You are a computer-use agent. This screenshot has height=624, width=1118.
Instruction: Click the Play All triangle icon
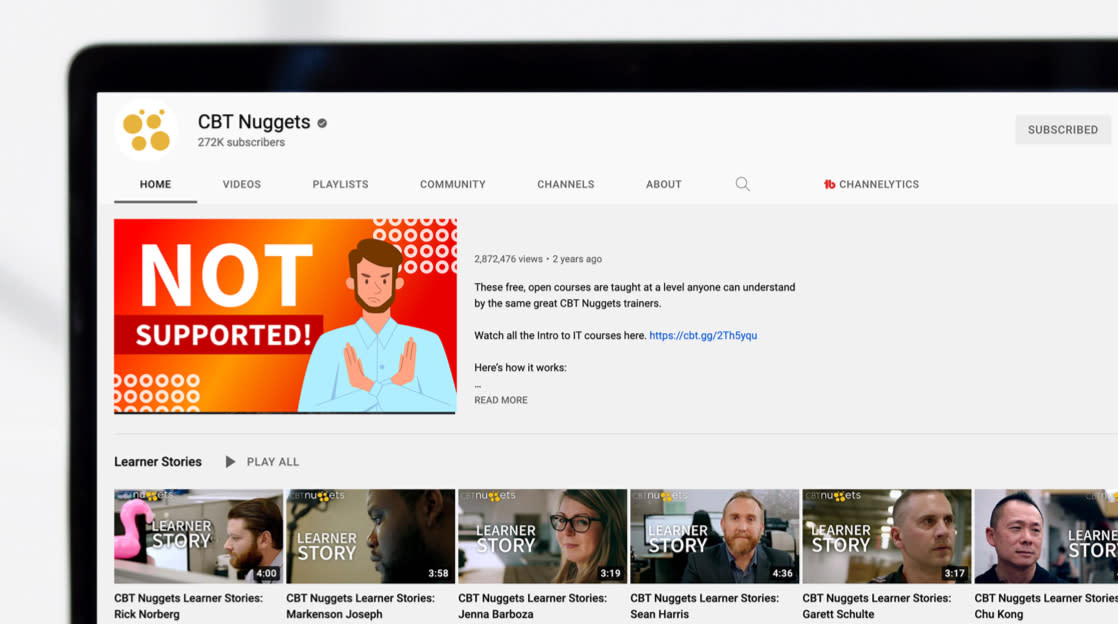(x=230, y=462)
